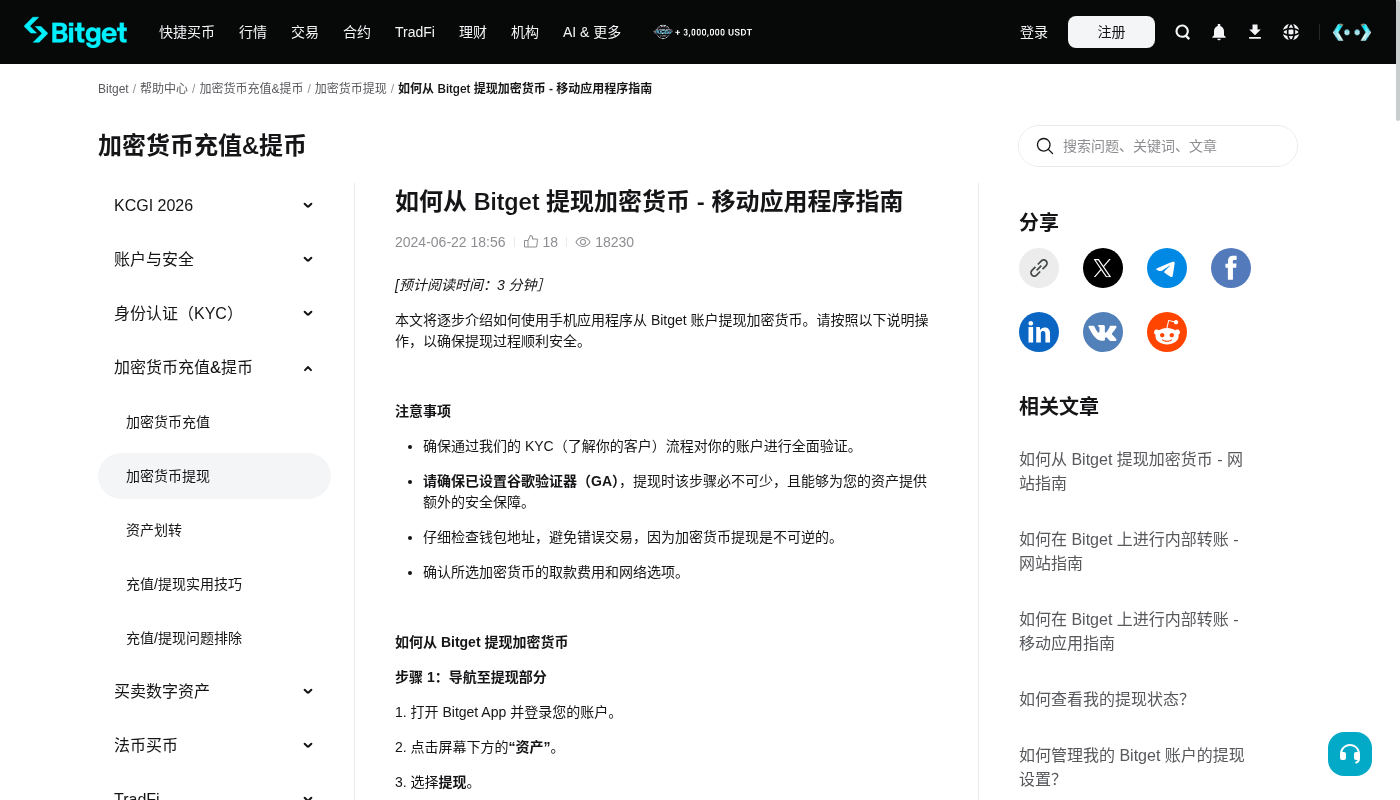This screenshot has height=800, width=1400.
Task: Collapse the 加密货币充值&提币 sidebar section
Action: pyautogui.click(x=214, y=367)
